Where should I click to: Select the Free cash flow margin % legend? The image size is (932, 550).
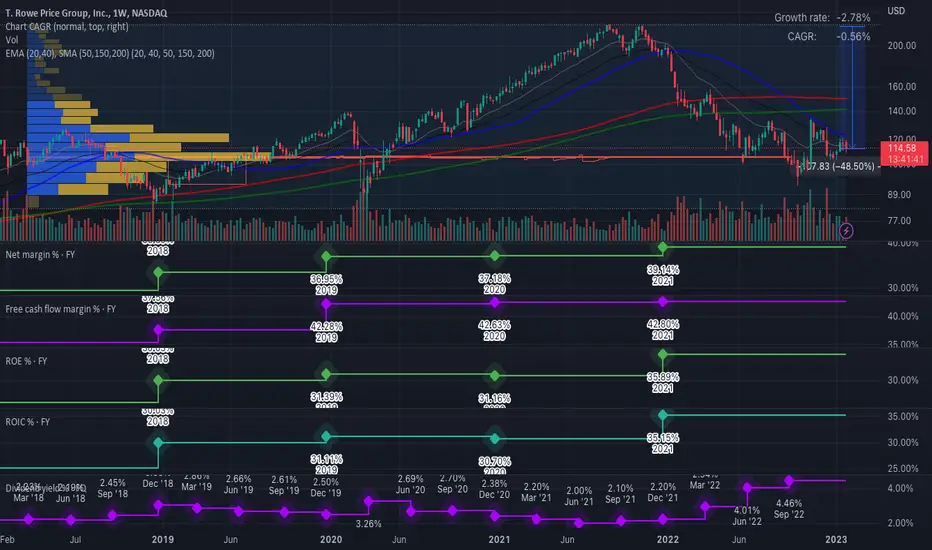point(61,309)
